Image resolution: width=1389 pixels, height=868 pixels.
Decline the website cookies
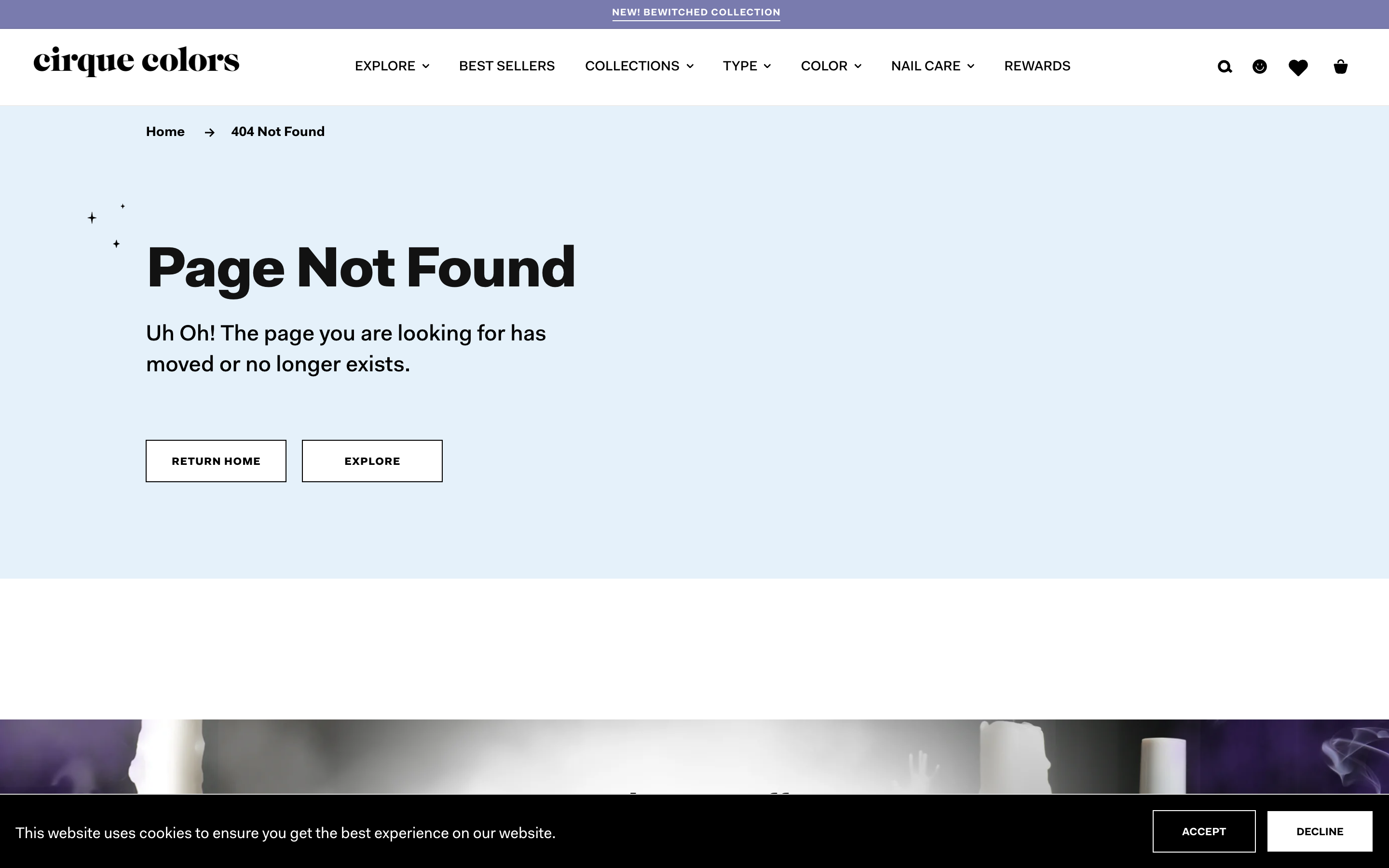click(1319, 831)
